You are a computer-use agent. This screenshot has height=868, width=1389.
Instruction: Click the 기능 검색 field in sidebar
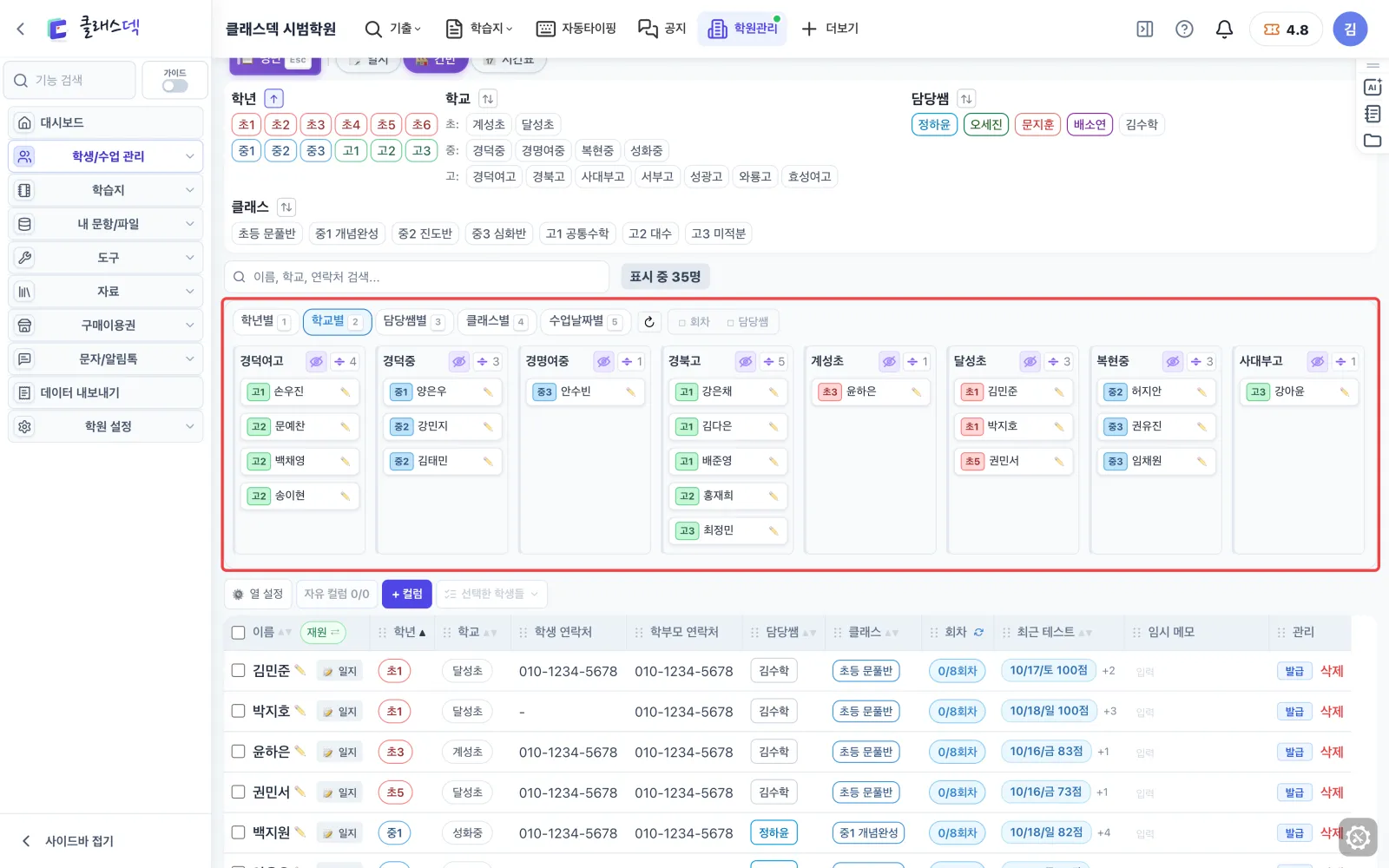(x=69, y=81)
